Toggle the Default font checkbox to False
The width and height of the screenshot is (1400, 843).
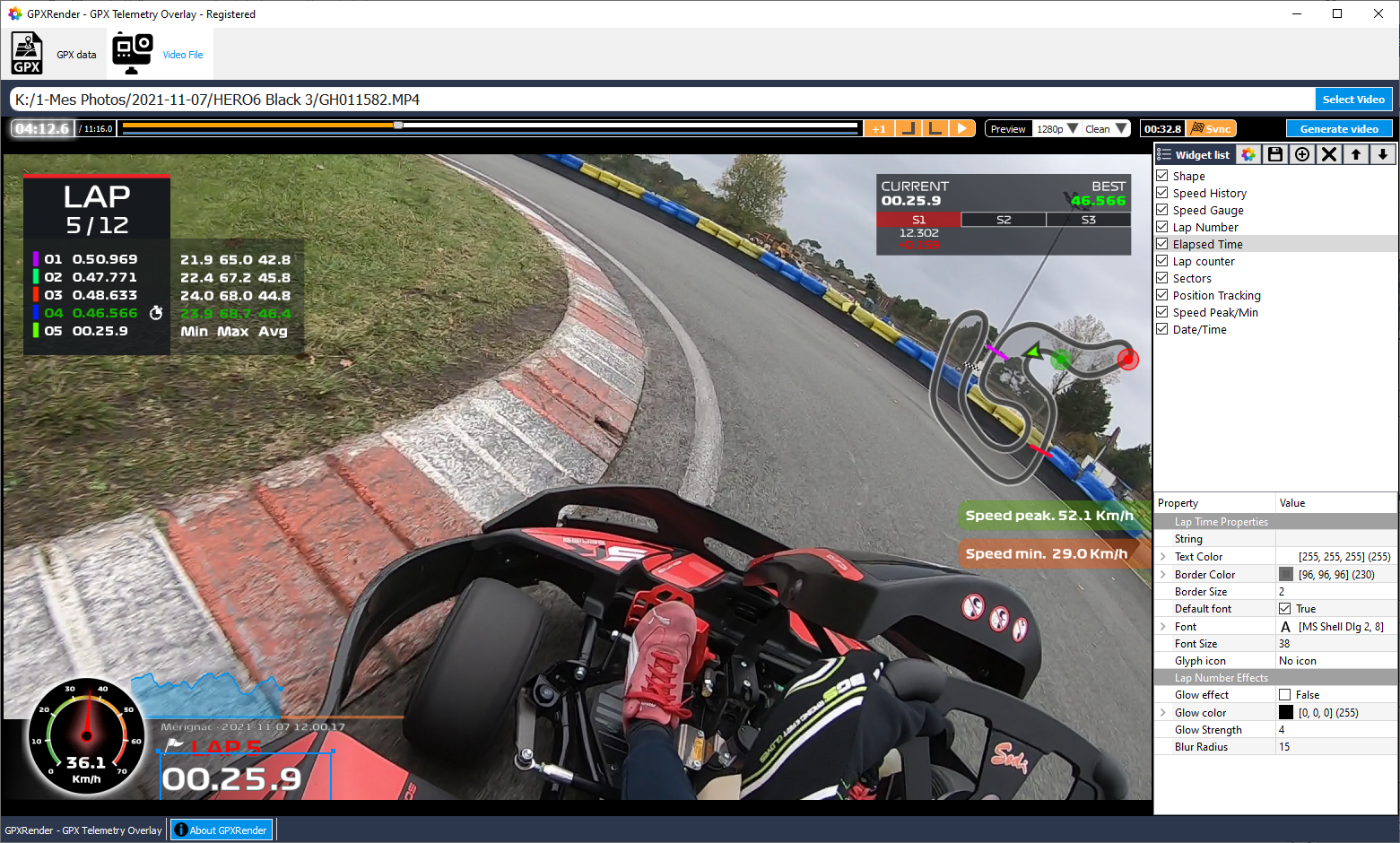[x=1284, y=608]
